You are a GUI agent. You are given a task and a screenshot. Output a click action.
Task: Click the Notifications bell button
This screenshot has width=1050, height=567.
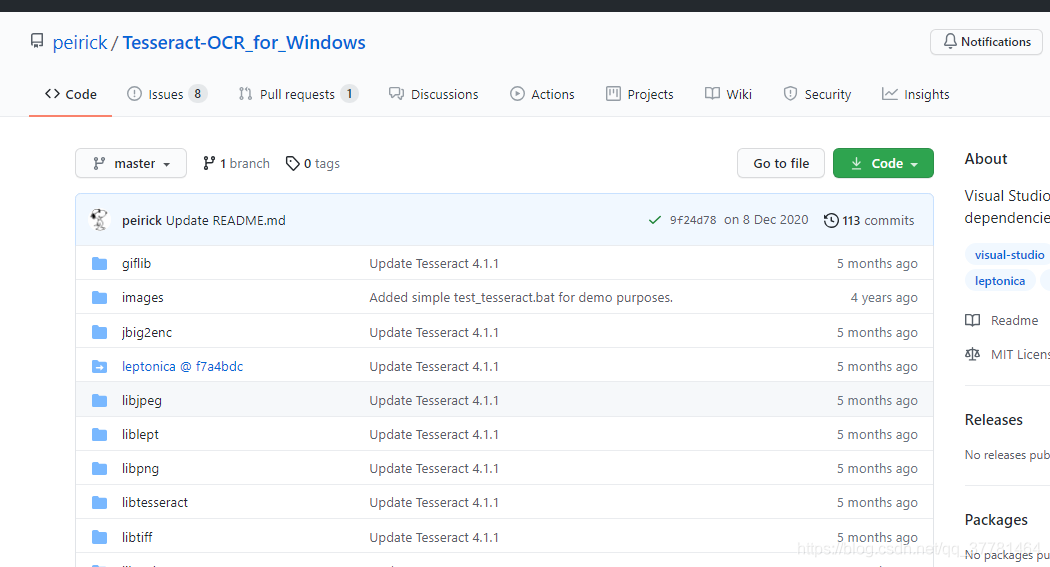tap(986, 42)
